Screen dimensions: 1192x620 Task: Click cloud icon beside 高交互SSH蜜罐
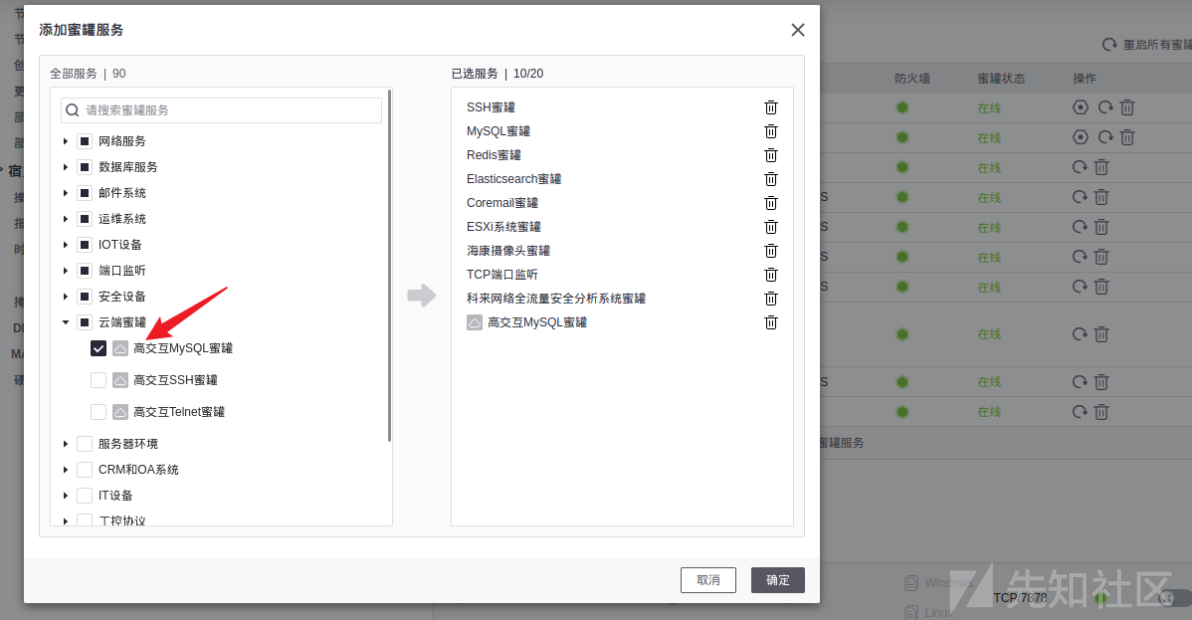(x=120, y=380)
